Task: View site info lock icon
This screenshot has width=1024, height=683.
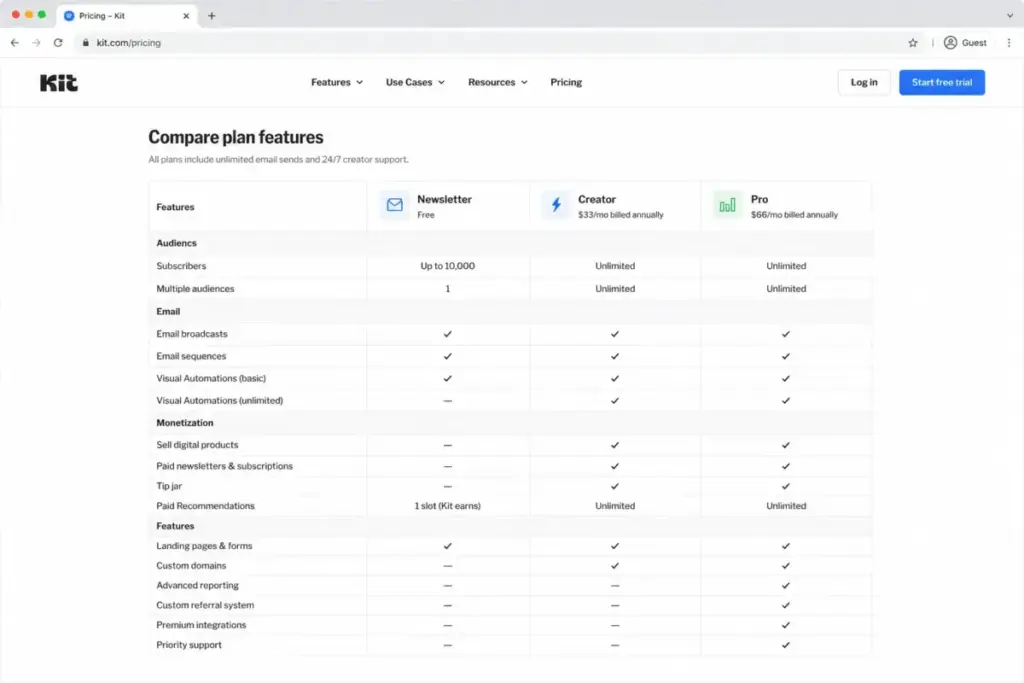Action: (x=86, y=42)
